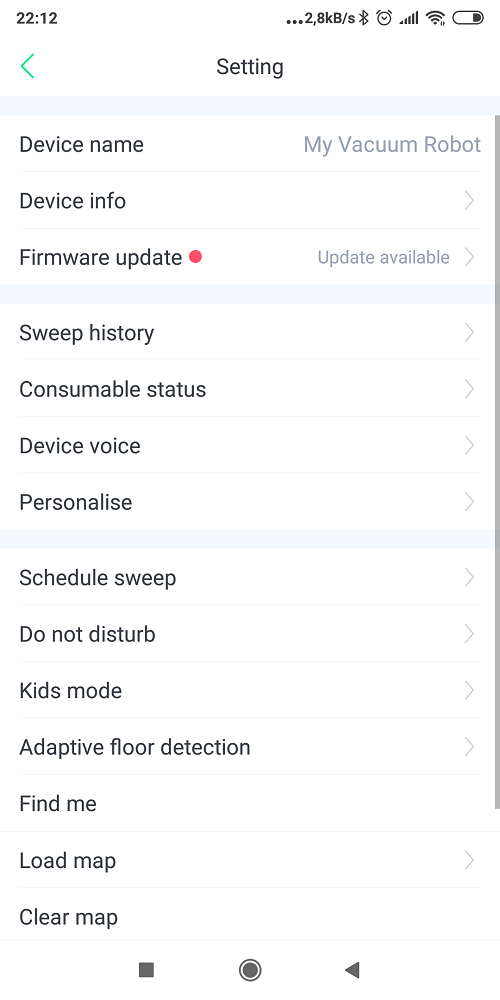This screenshot has height=1000, width=500.
Task: Open the Personalise menu entry
Action: [250, 502]
